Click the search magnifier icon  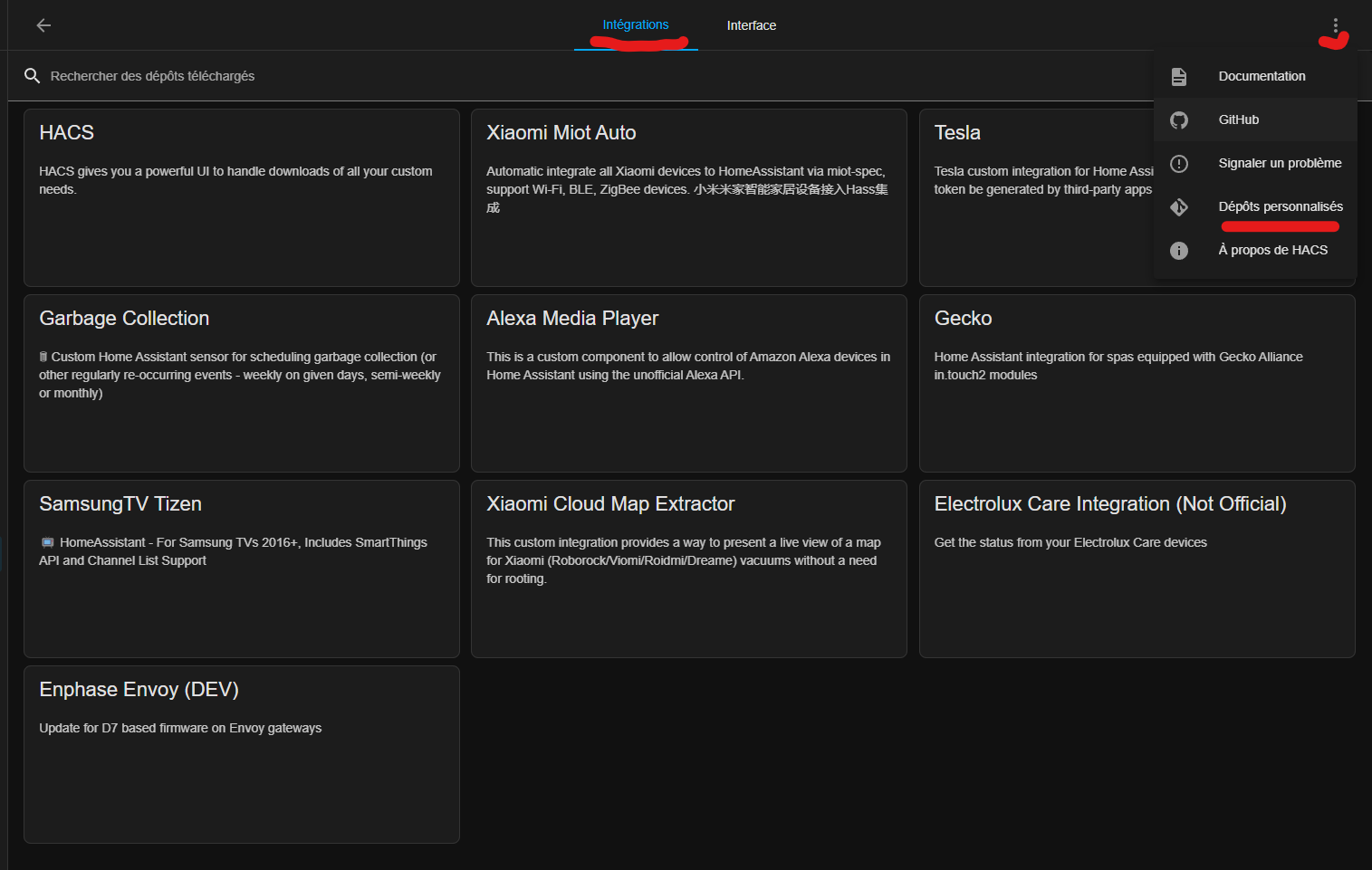pos(32,76)
